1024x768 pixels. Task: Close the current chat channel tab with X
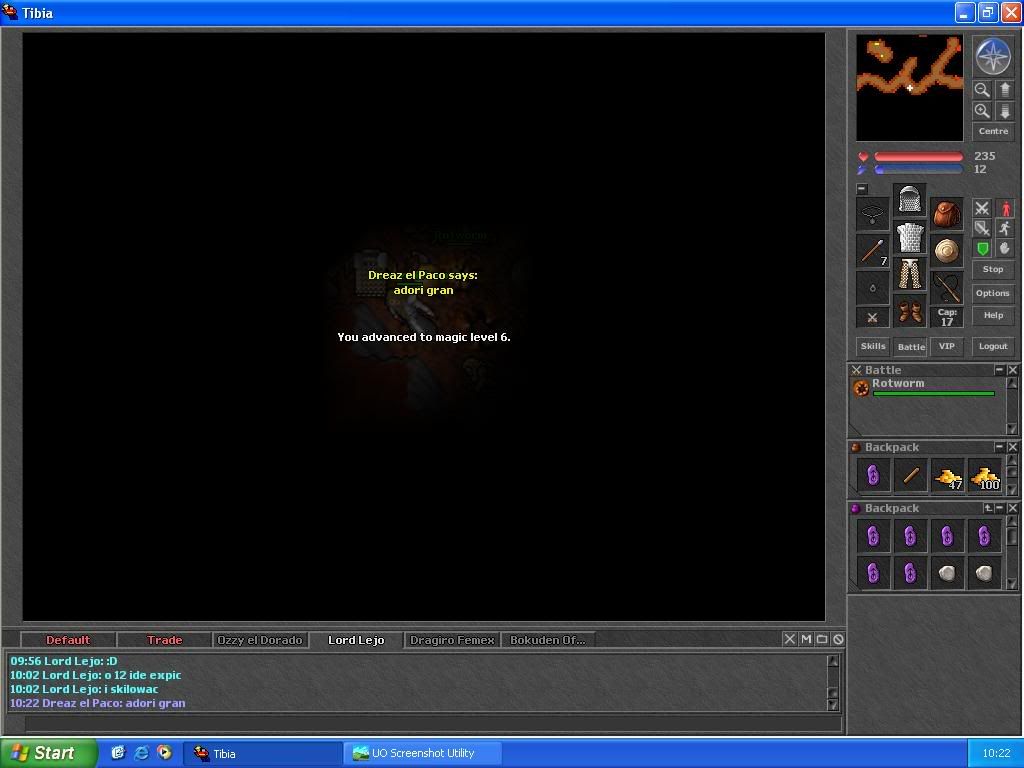pos(790,639)
